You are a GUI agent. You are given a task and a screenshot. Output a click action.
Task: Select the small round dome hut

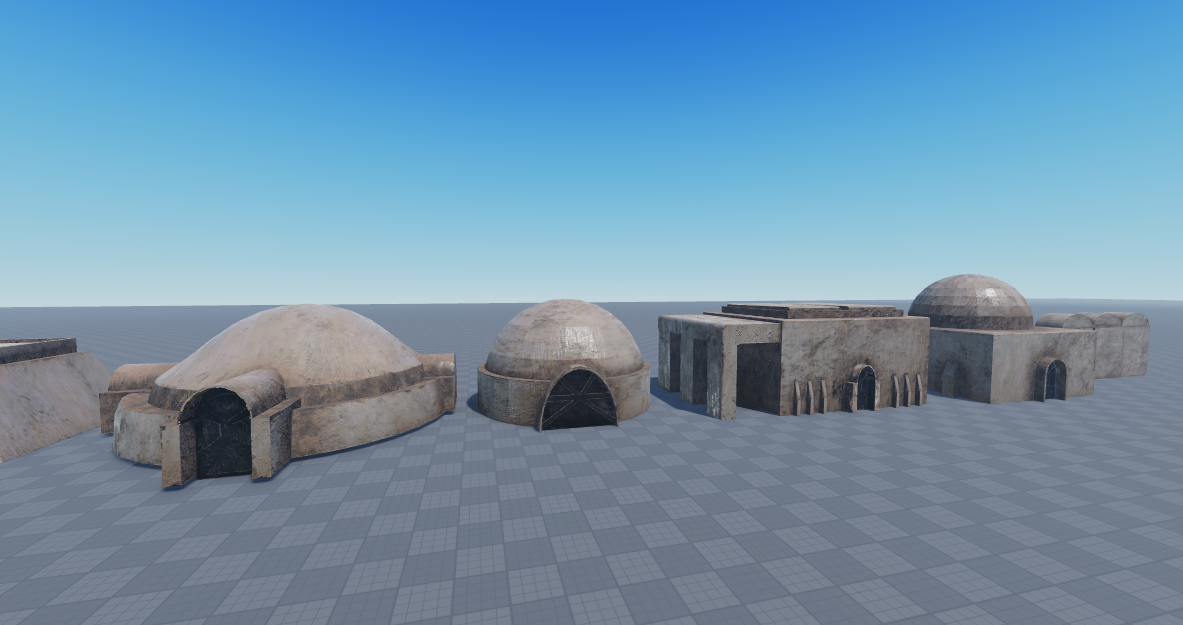[563, 365]
